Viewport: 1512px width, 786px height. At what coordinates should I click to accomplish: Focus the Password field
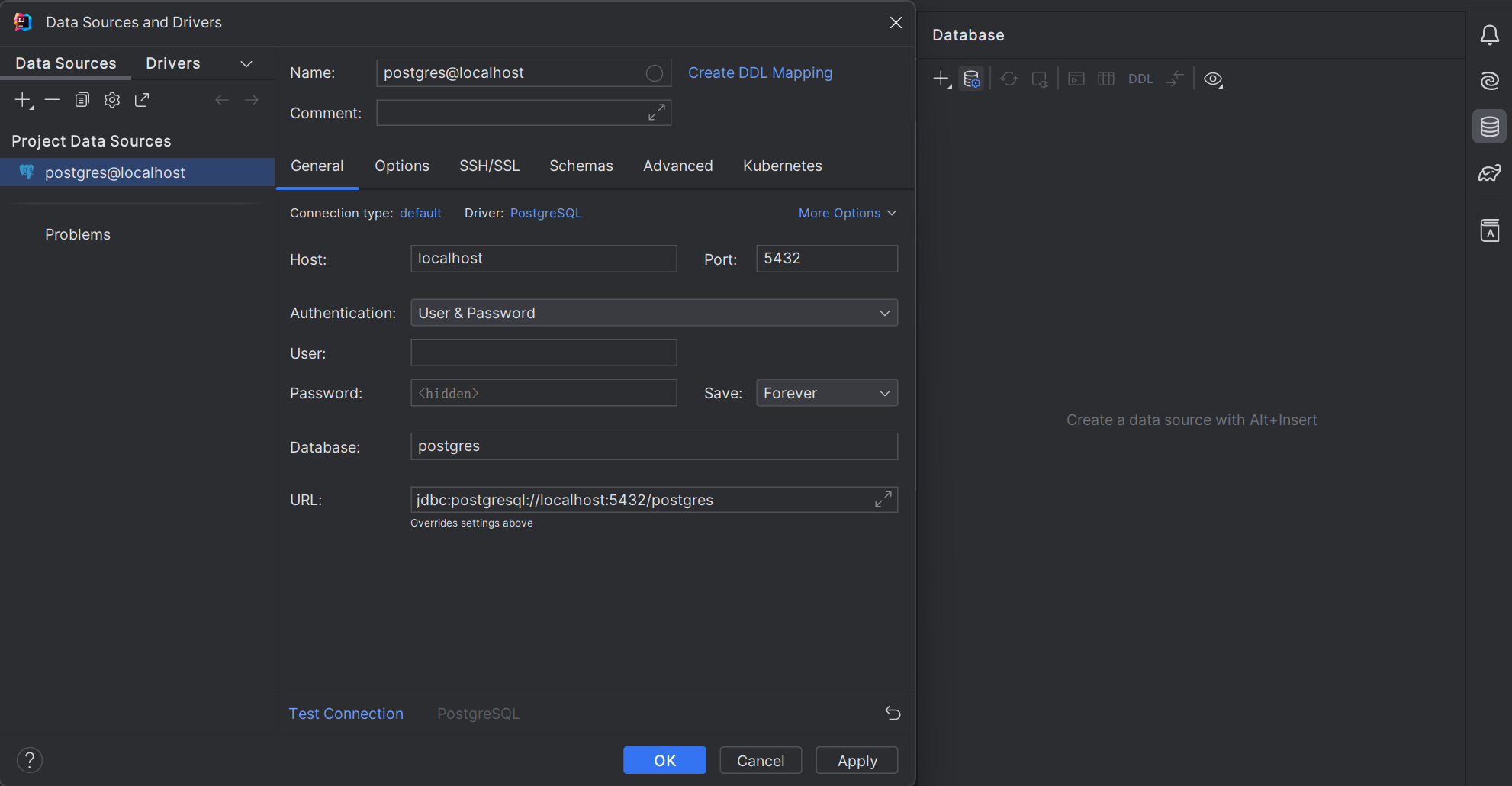(x=544, y=393)
